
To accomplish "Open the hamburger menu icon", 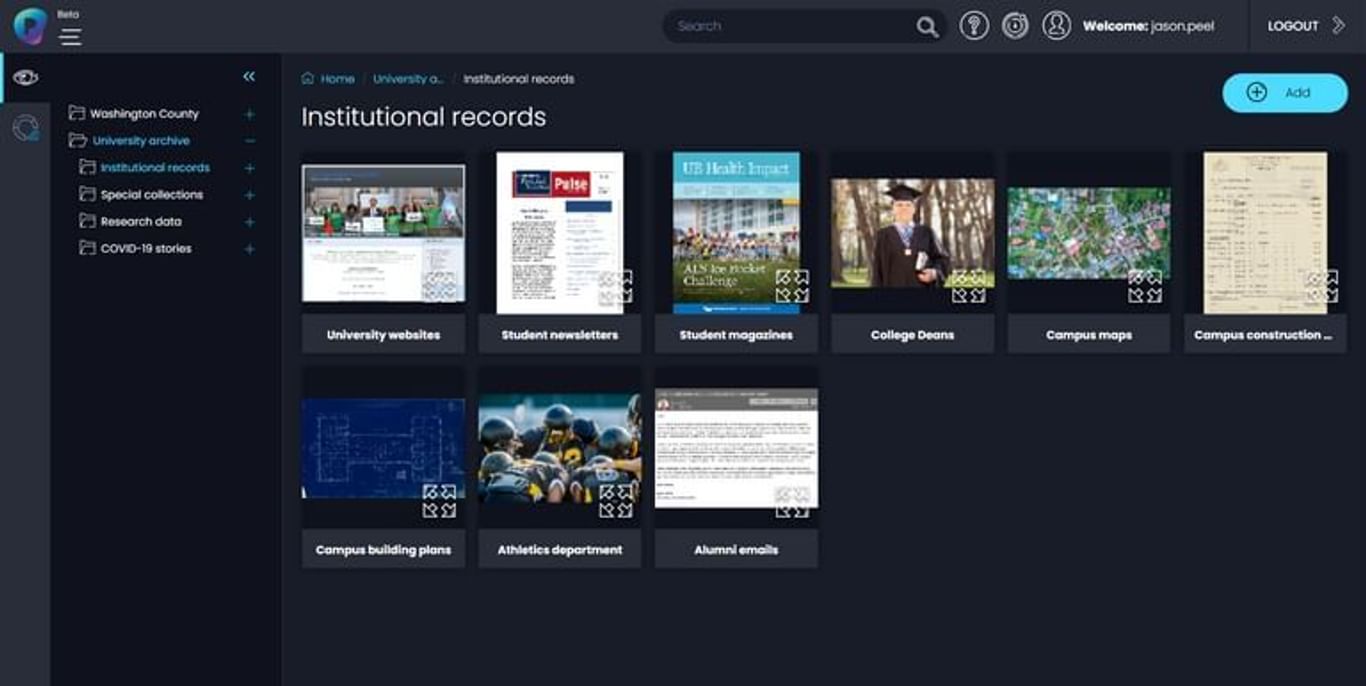I will [x=70, y=37].
